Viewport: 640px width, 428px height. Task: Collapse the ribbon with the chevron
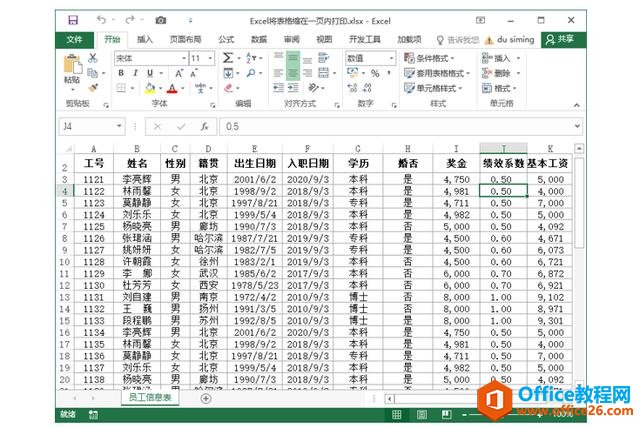tap(577, 105)
